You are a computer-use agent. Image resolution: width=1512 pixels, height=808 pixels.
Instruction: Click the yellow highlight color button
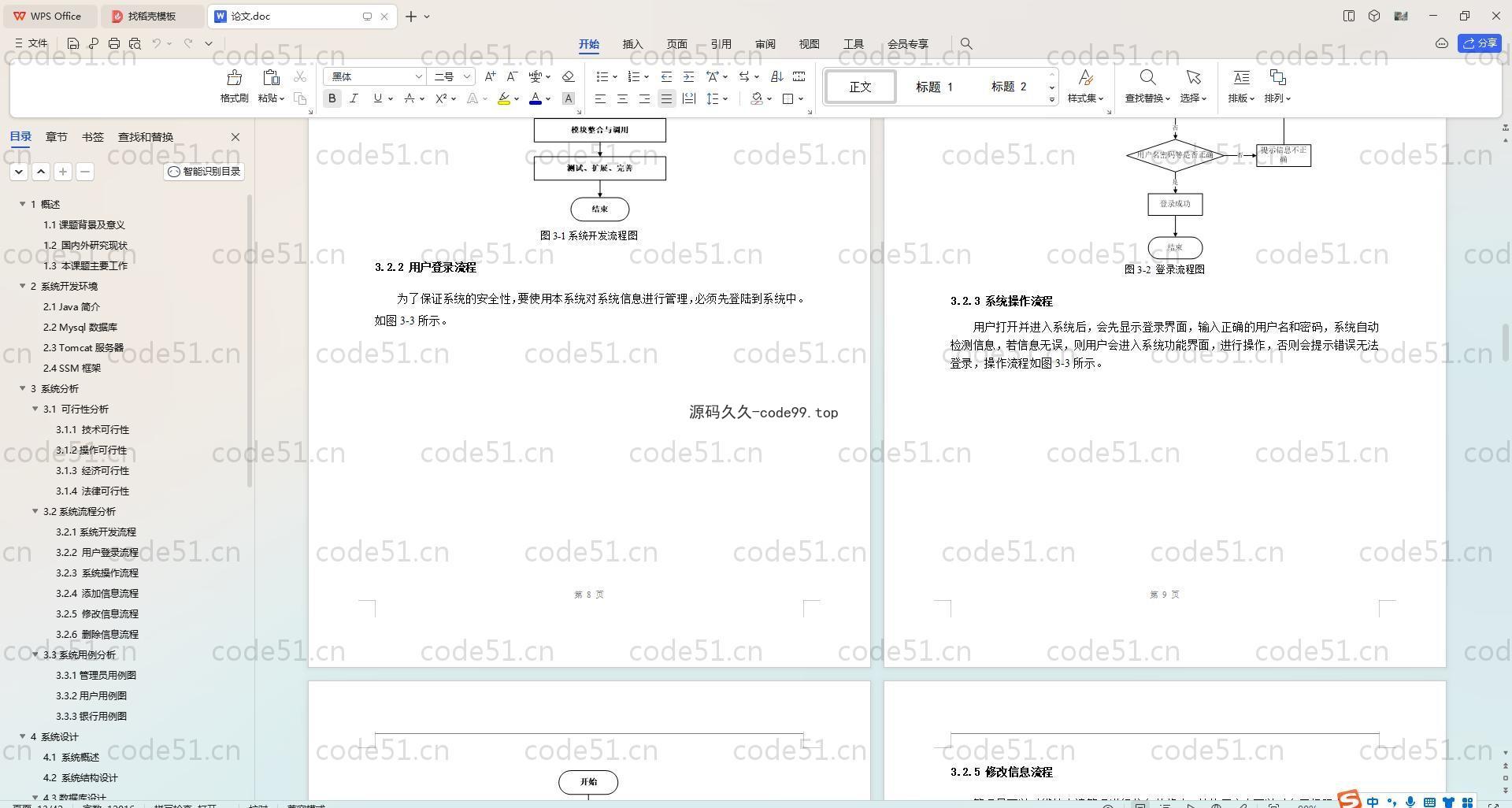pos(504,98)
